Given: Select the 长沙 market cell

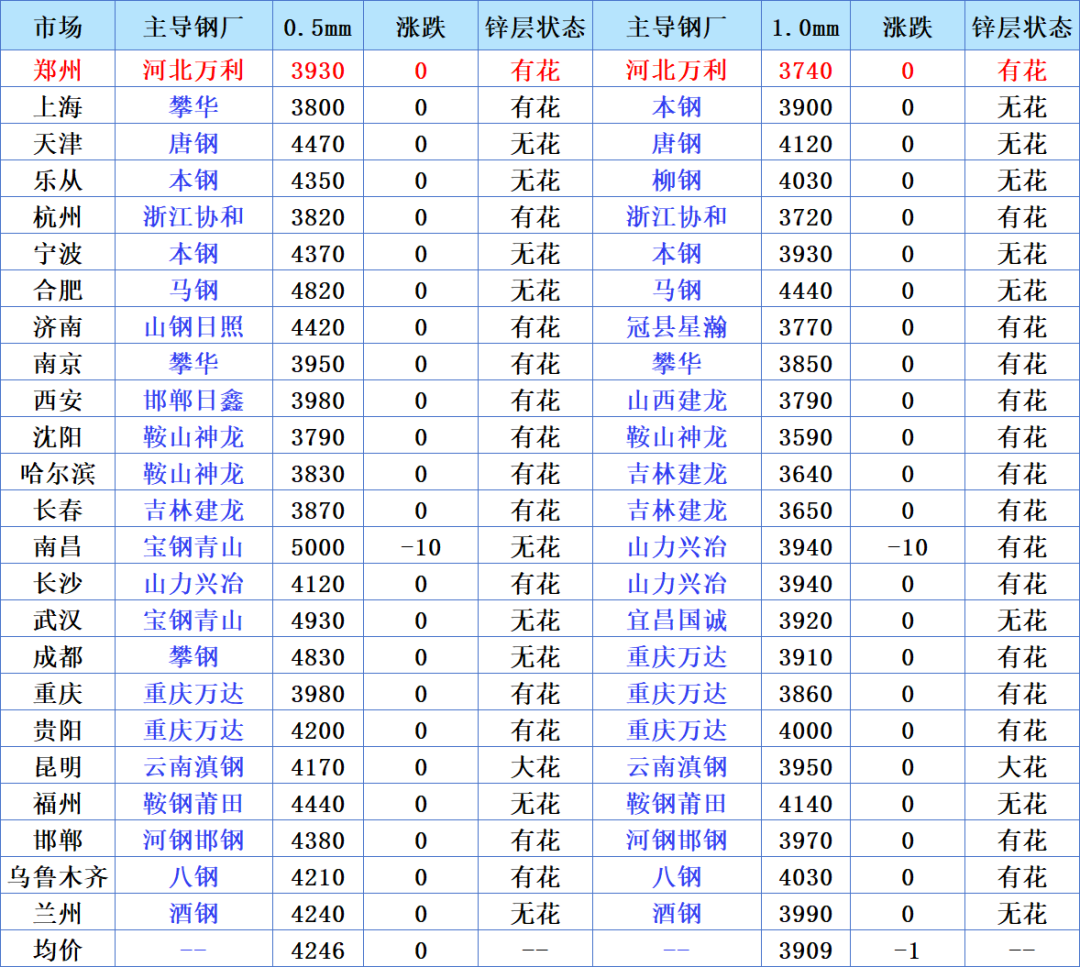Looking at the screenshot, I should tap(58, 583).
